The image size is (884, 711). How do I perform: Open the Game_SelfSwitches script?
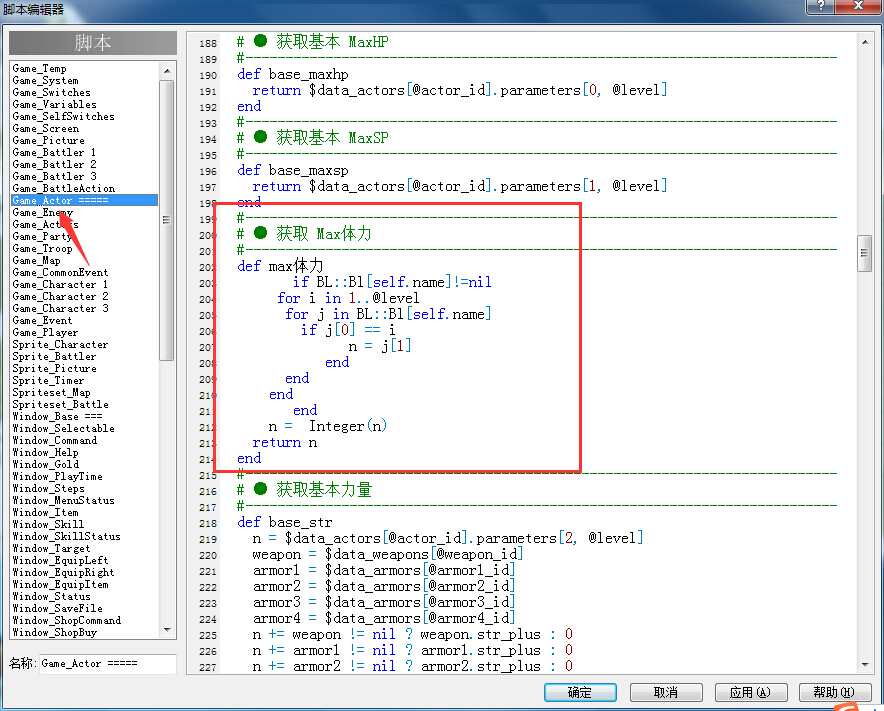click(x=64, y=117)
